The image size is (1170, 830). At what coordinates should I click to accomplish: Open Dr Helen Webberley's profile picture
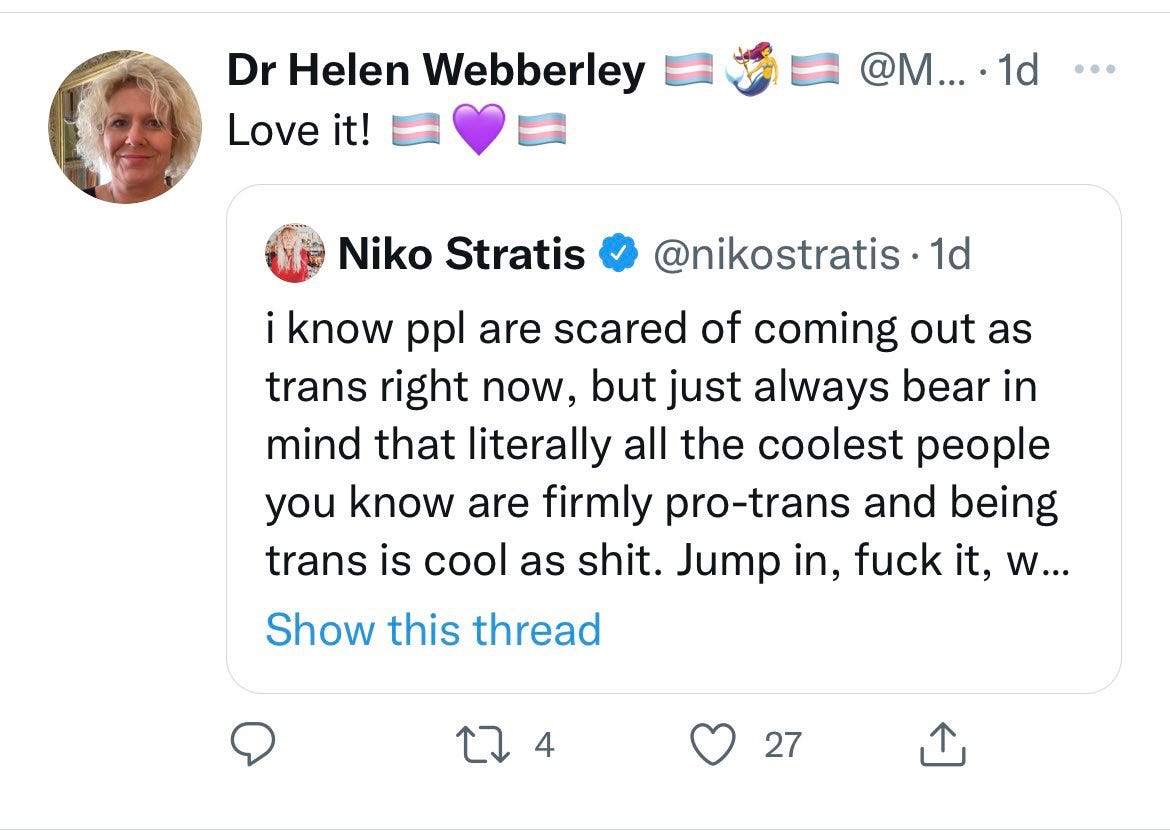point(125,127)
